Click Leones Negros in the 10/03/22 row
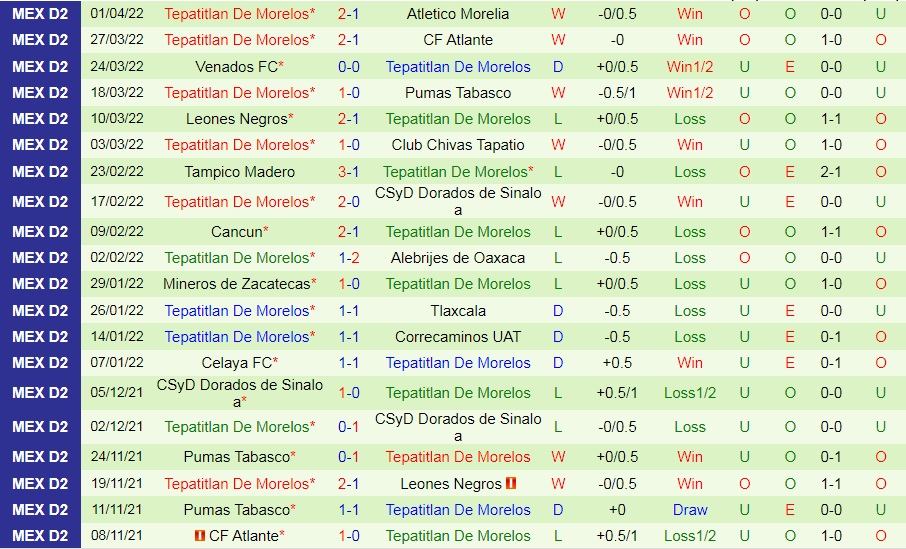 (x=236, y=119)
